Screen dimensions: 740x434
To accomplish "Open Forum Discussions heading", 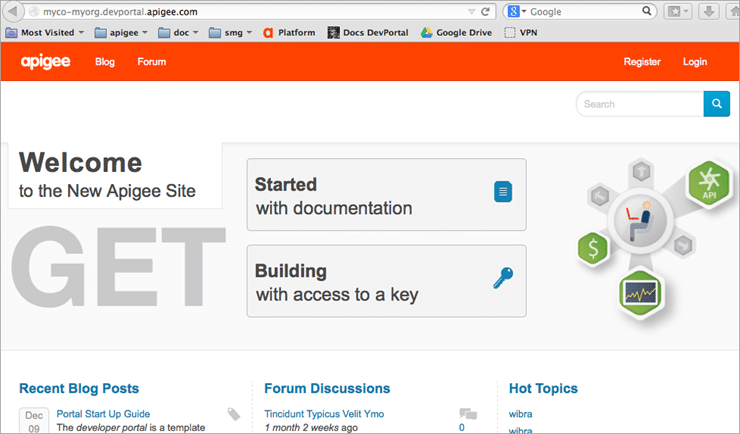I will tap(327, 388).
